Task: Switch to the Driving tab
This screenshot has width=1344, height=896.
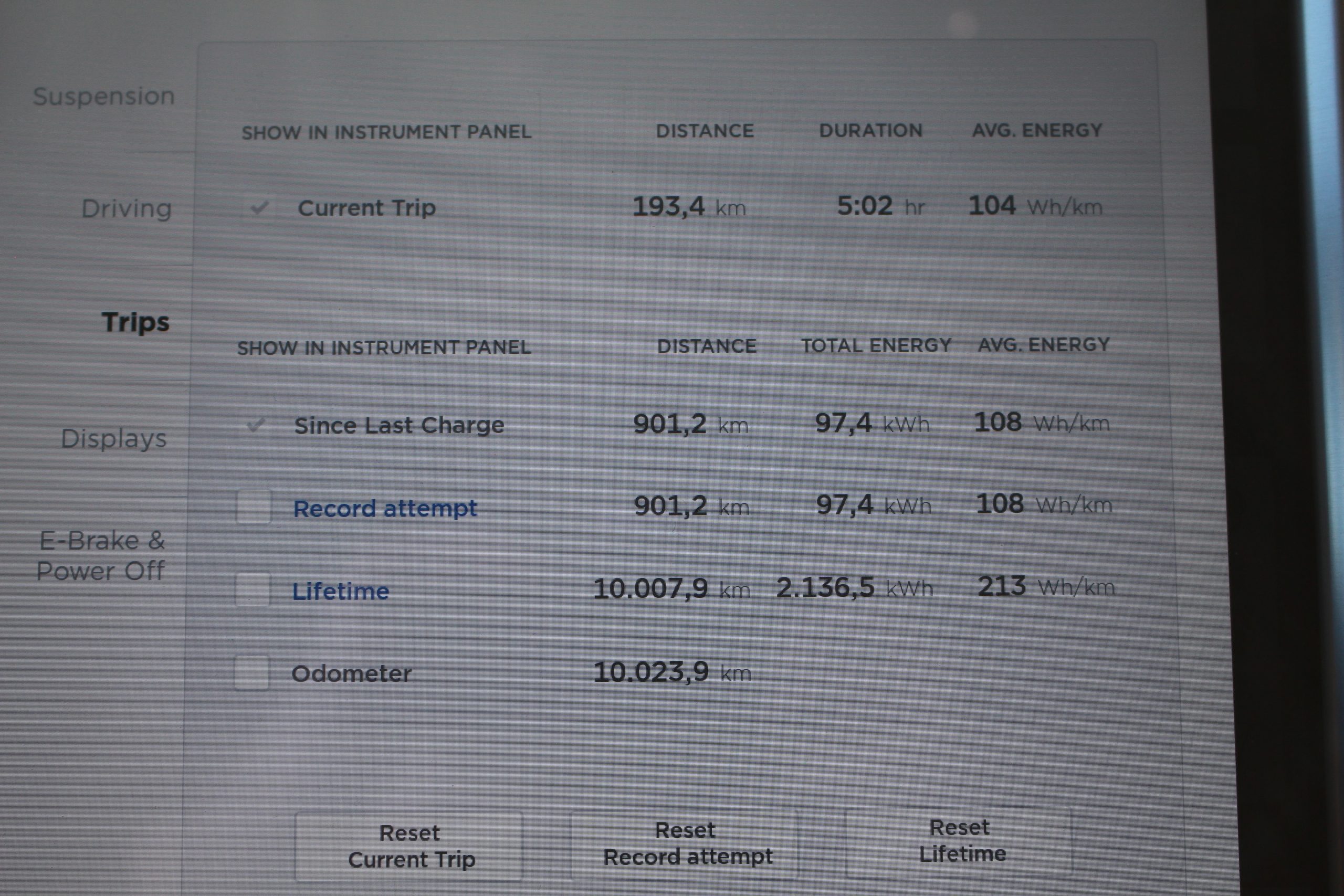Action: click(127, 208)
